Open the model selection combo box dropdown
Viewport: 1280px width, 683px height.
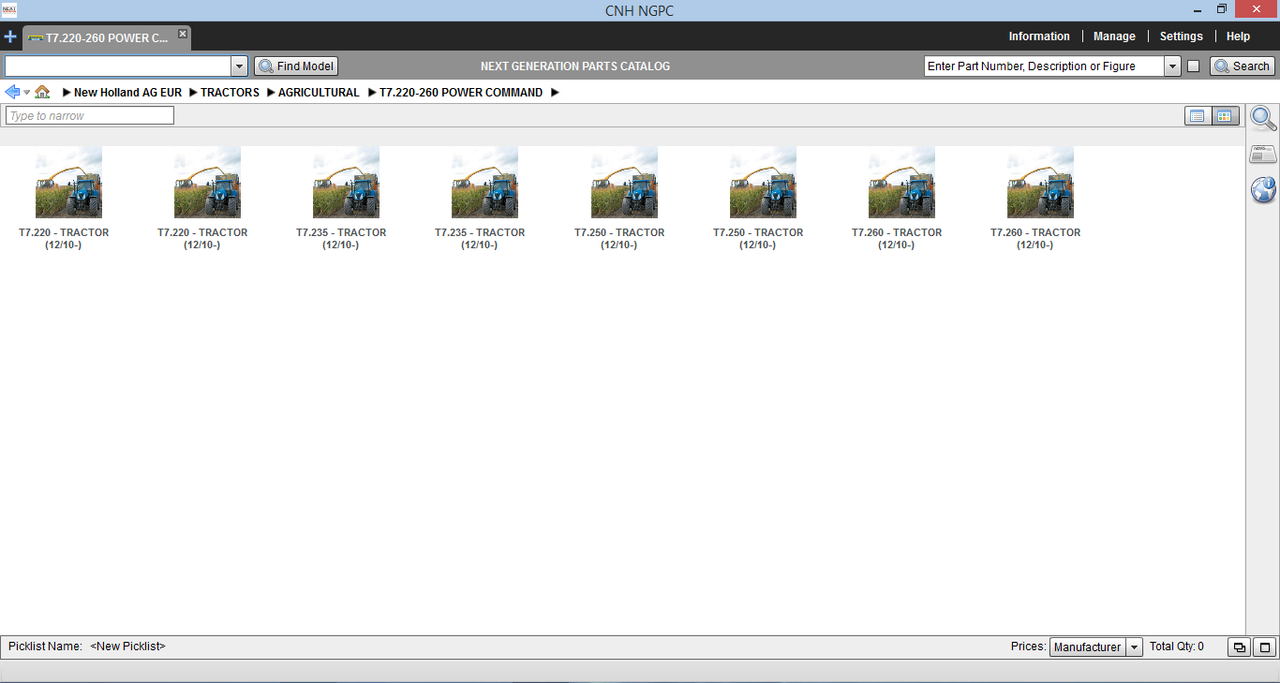tap(239, 66)
